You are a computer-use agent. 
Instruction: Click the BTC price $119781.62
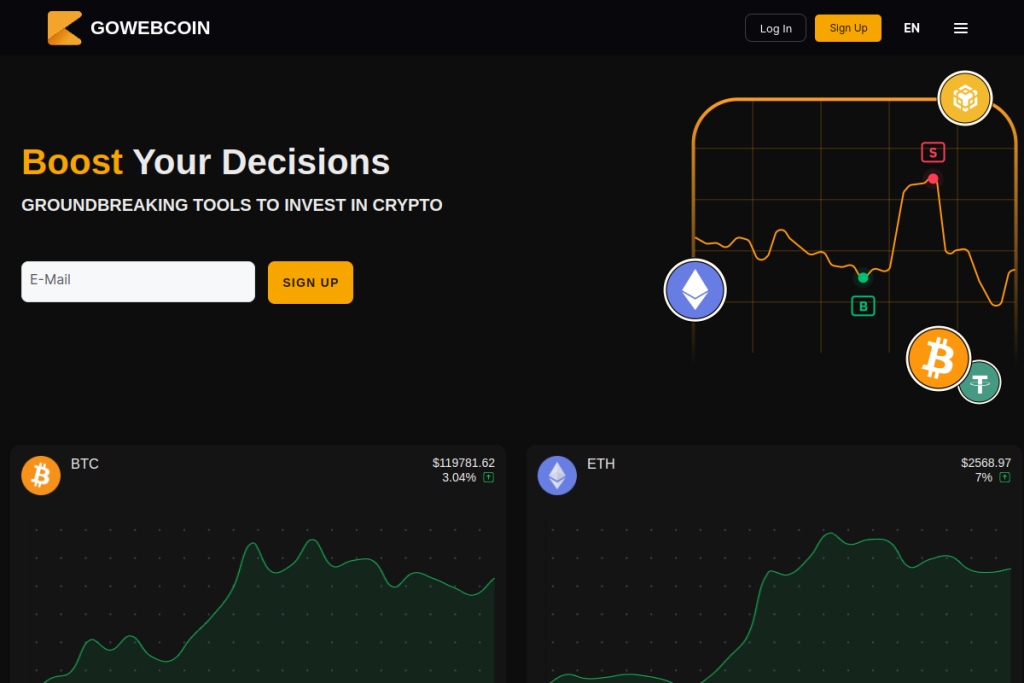(463, 463)
